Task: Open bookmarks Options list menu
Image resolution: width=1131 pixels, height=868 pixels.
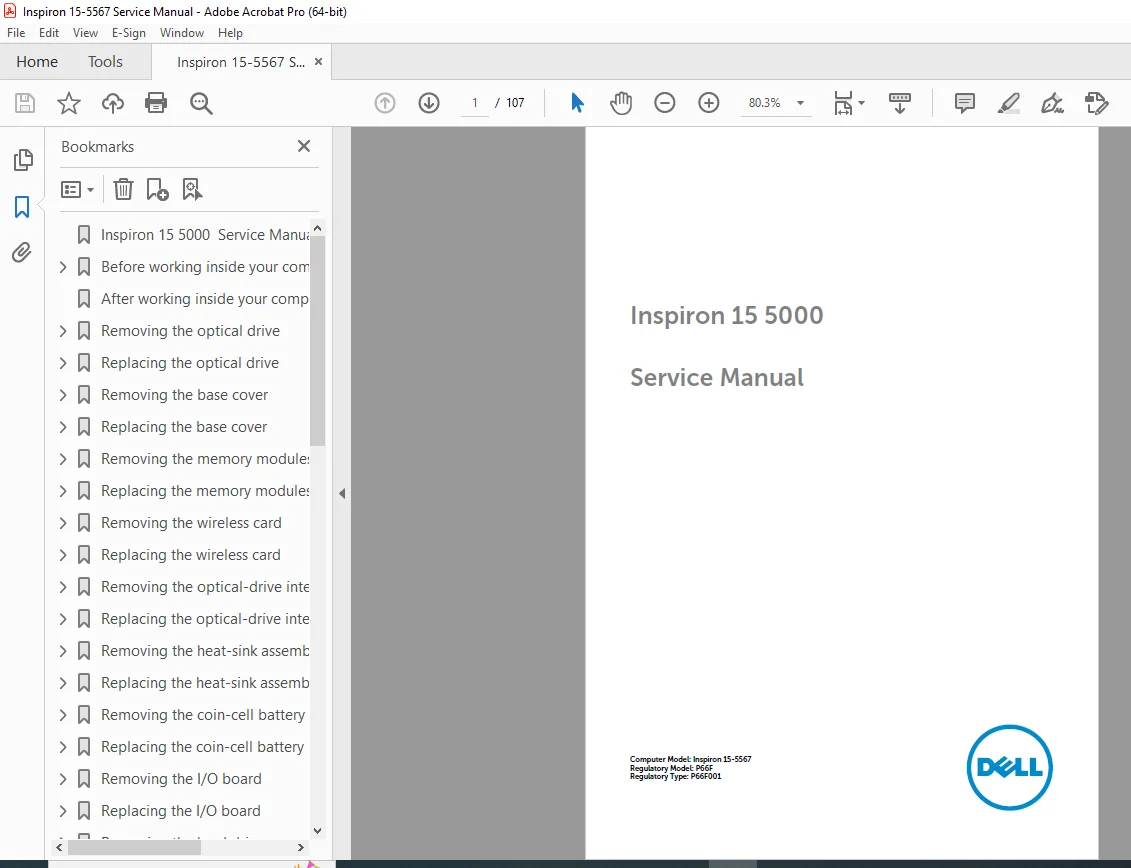Action: tap(77, 190)
